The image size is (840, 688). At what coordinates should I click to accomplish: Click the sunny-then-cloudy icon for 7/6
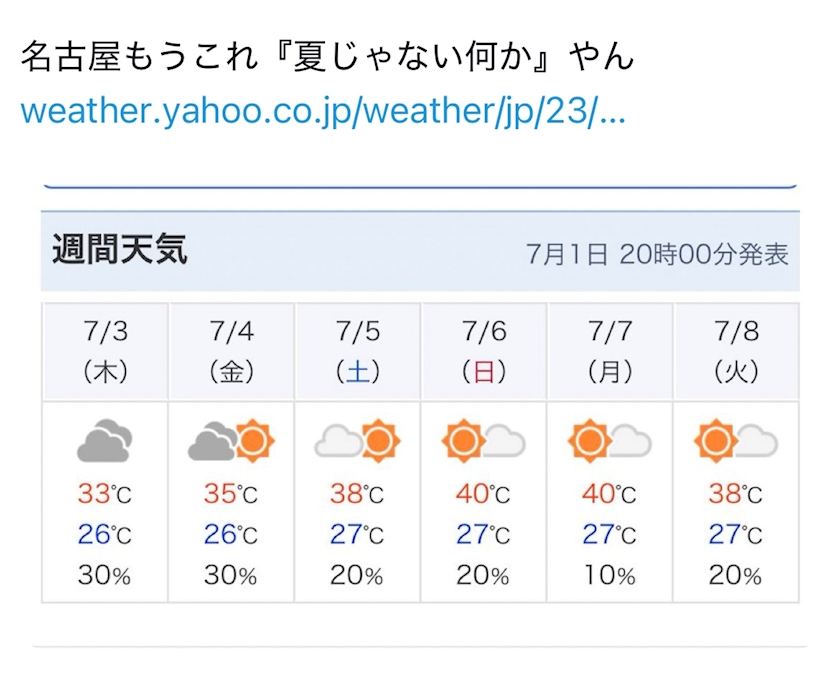point(484,440)
